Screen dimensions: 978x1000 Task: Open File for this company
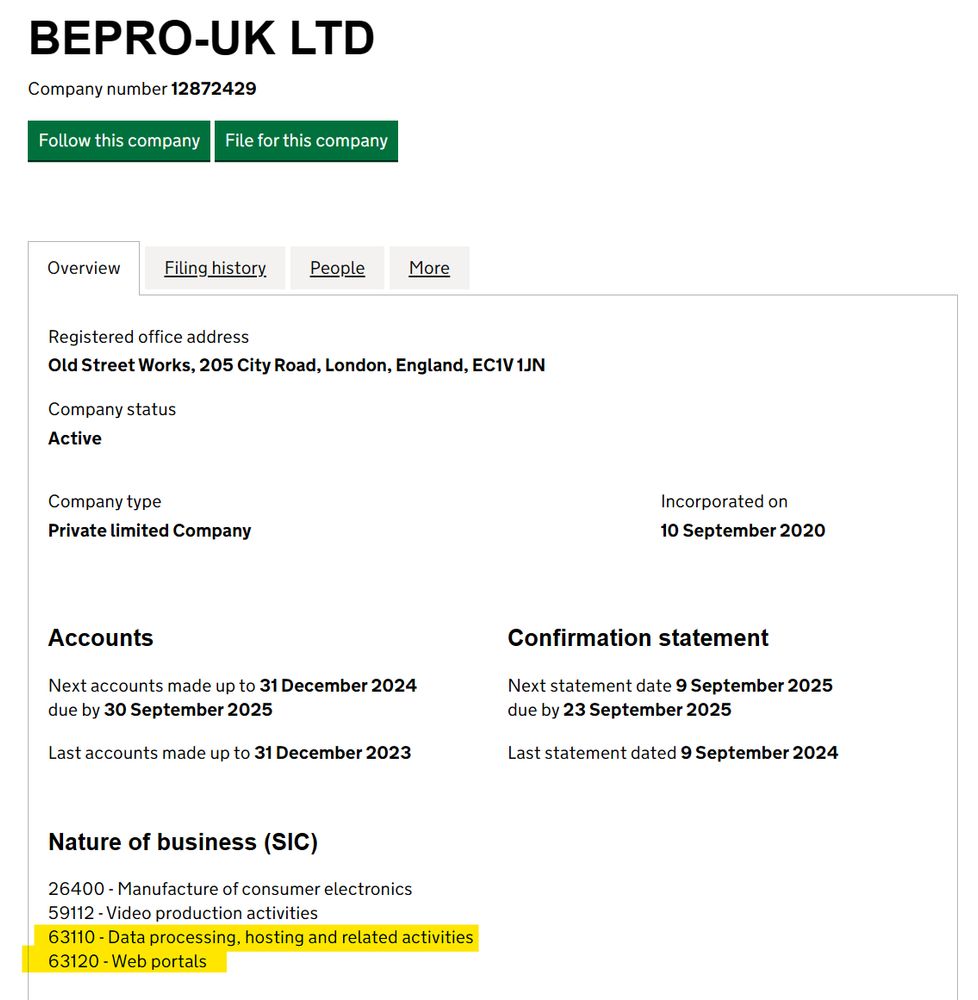coord(306,141)
